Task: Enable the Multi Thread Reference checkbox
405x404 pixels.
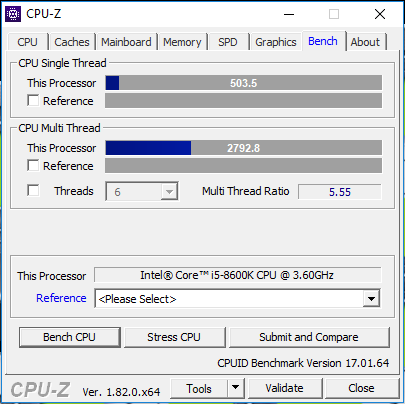Action: coord(33,165)
